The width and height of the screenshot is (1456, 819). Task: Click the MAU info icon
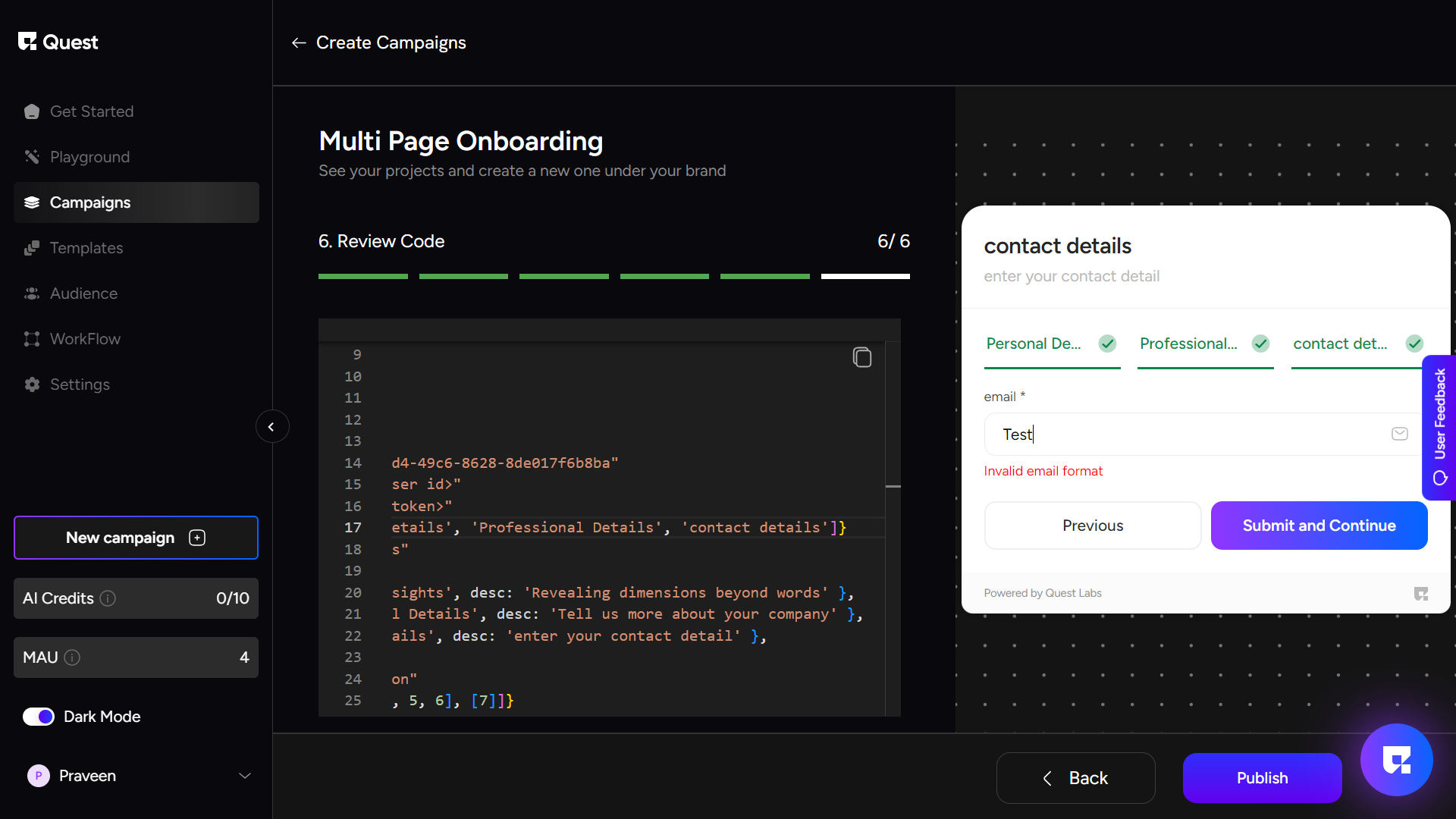coord(72,657)
